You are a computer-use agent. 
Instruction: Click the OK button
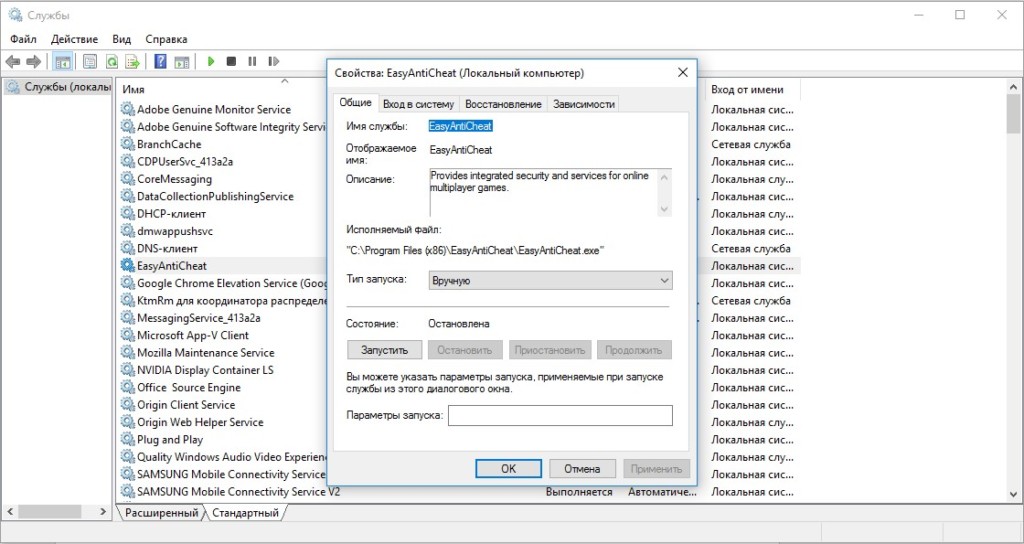pyautogui.click(x=508, y=468)
